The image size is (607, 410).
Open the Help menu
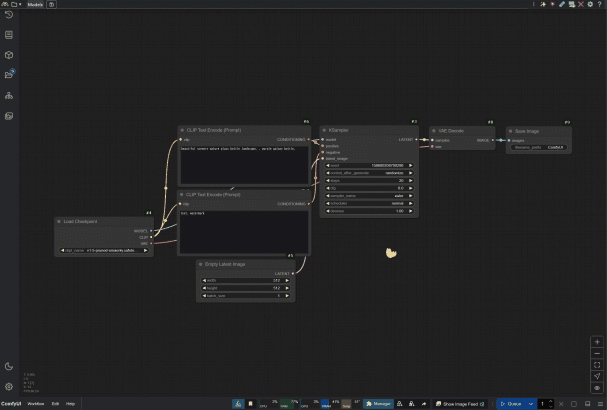tap(70, 404)
